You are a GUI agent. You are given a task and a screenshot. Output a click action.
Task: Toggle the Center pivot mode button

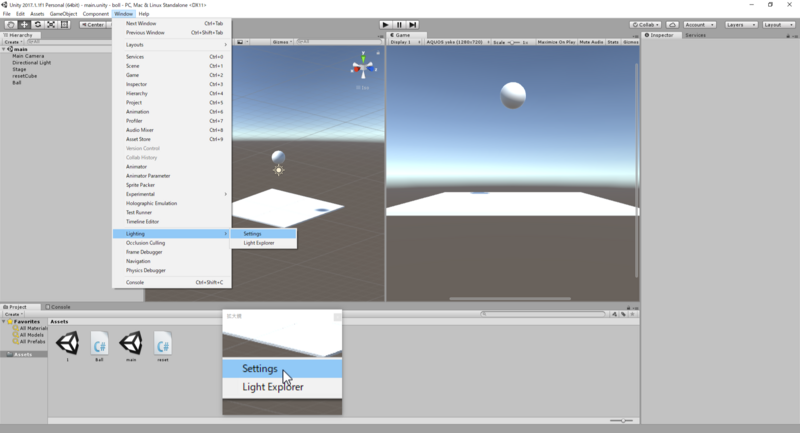[x=93, y=24]
